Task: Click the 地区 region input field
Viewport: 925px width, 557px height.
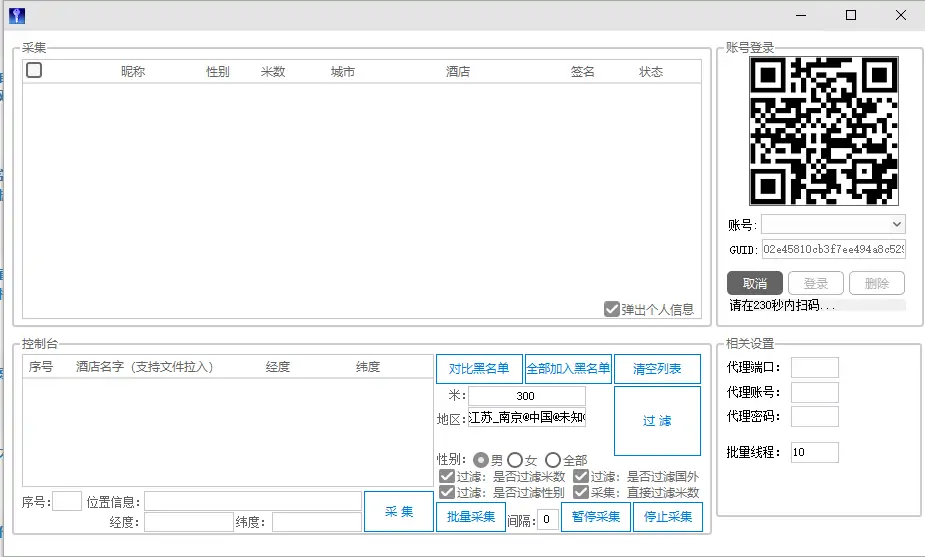Action: (527, 417)
